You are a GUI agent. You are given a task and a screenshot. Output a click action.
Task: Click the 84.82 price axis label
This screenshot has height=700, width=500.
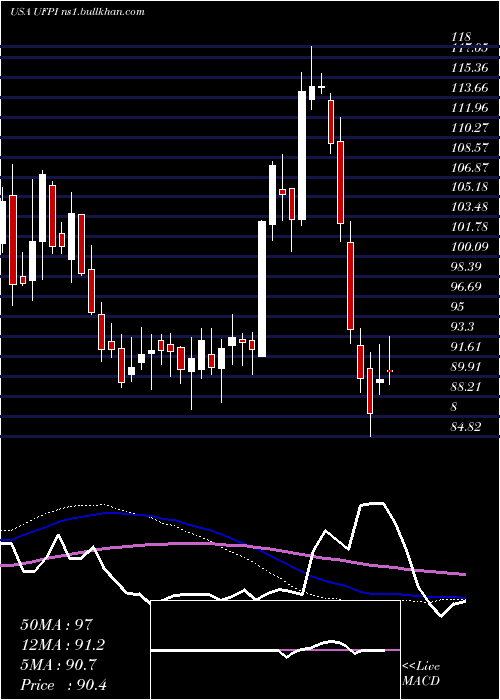coord(466,427)
